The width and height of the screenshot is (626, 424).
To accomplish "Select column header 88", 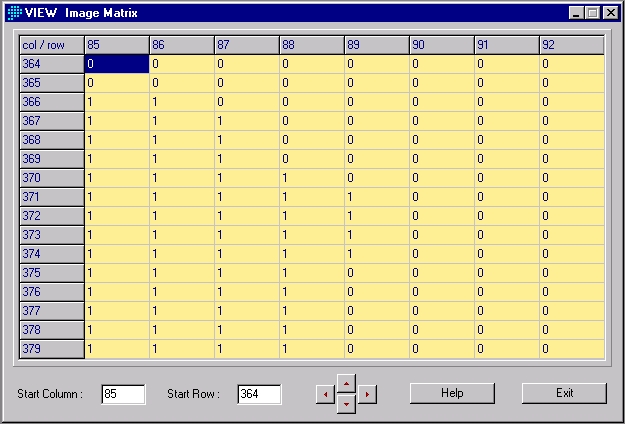I will coord(311,45).
